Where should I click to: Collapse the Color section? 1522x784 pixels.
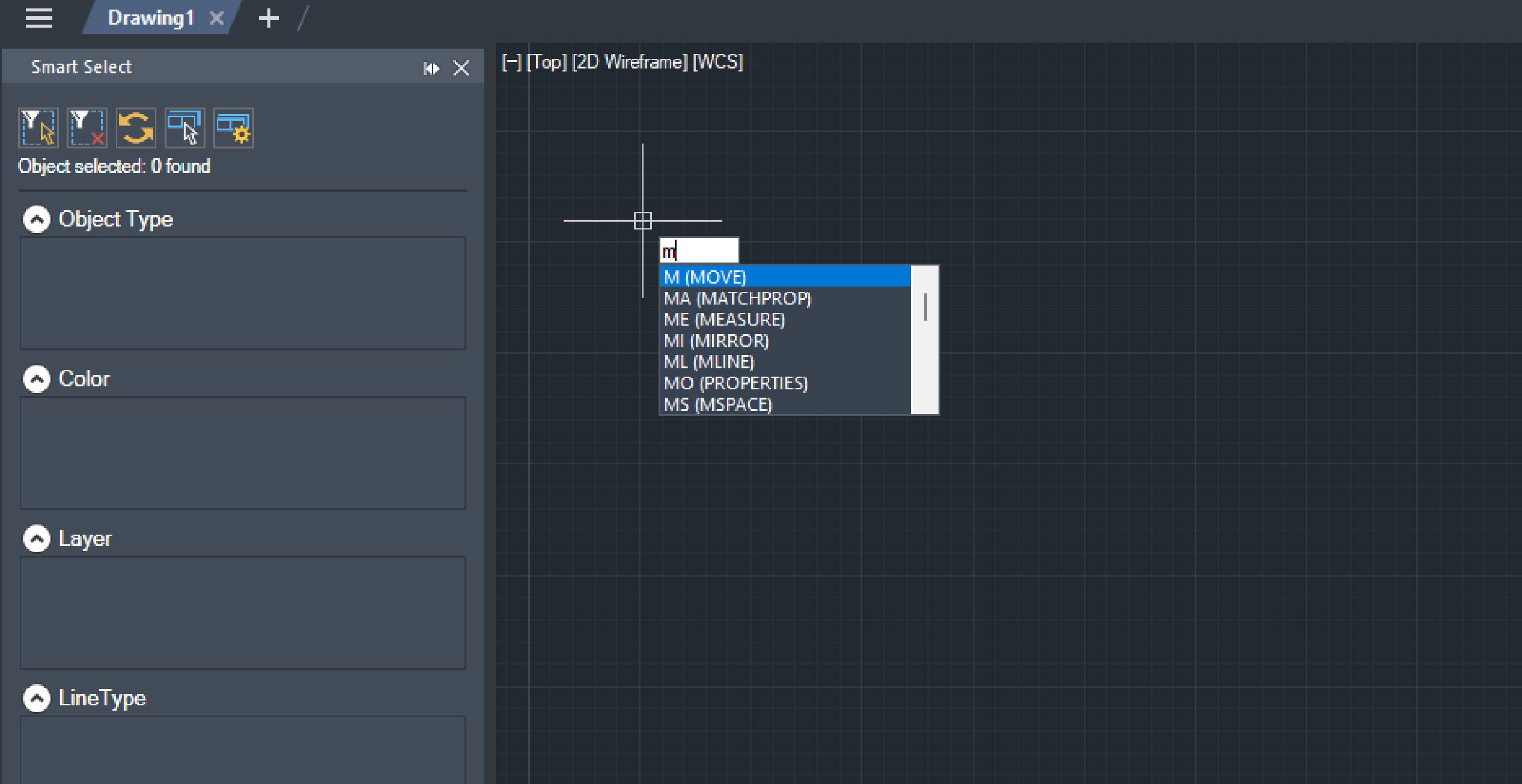(x=37, y=379)
